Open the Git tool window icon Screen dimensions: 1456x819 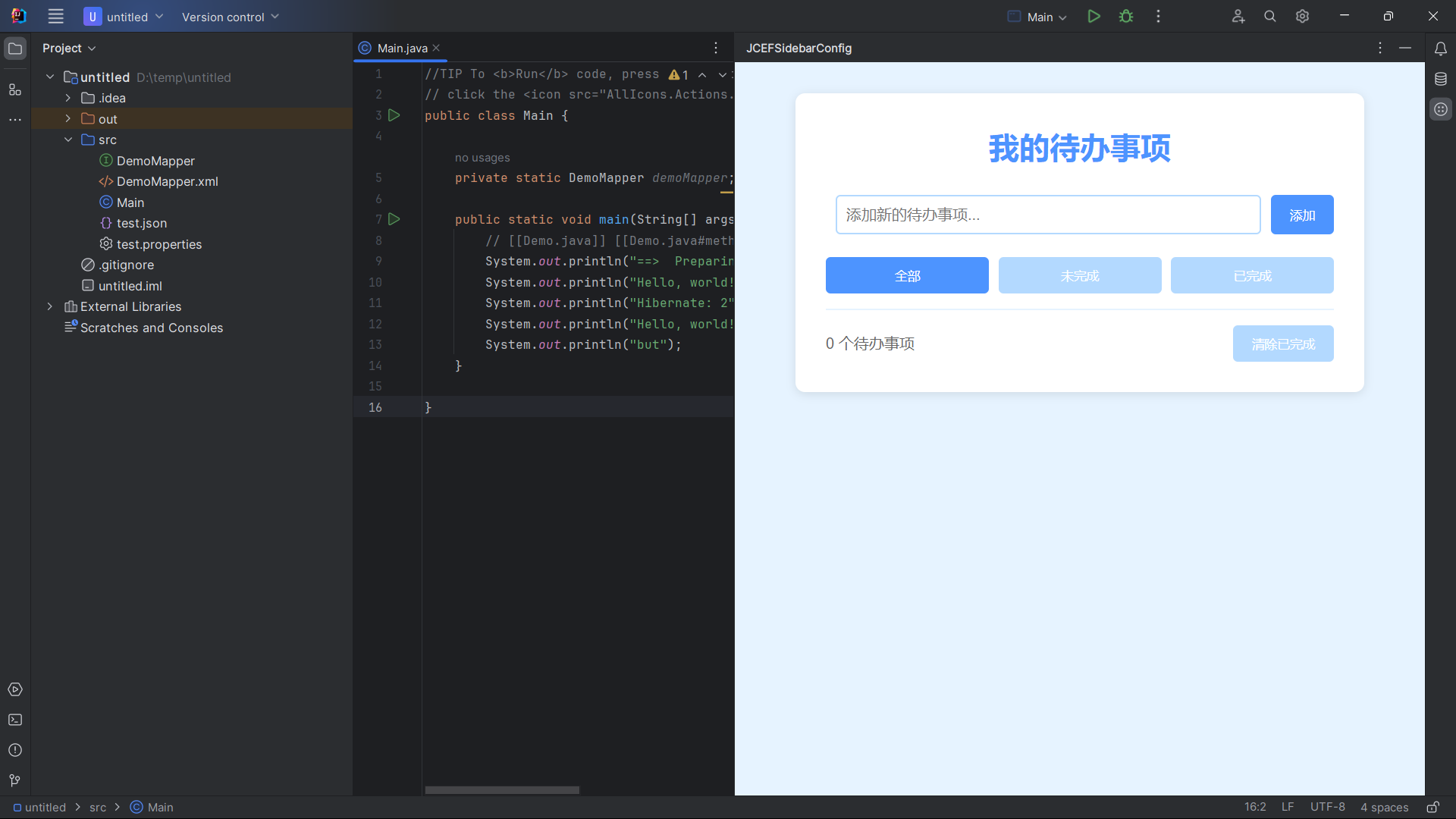pyautogui.click(x=15, y=780)
